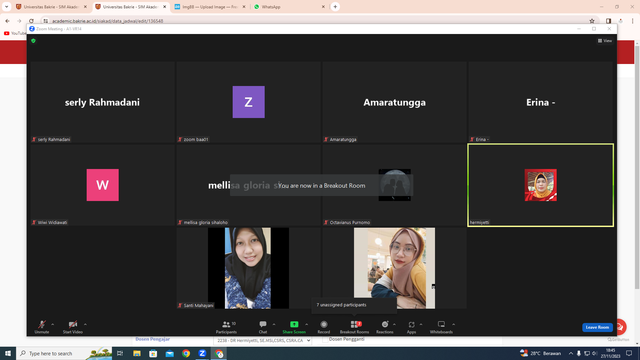Viewport: 640px width, 360px height.
Task: Select Wiwi Widiawati pink W avatar
Action: pyautogui.click(x=102, y=185)
